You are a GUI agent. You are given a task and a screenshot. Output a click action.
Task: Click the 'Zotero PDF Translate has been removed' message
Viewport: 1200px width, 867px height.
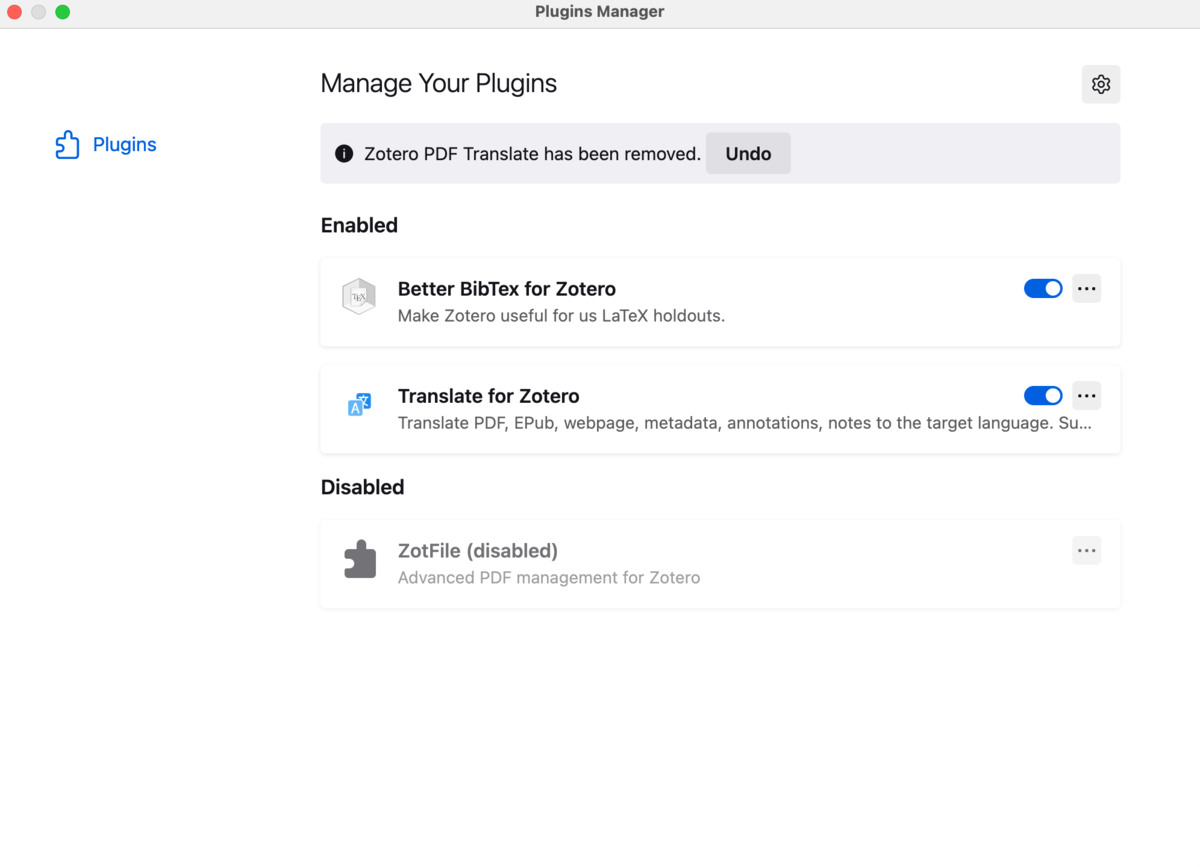click(x=533, y=154)
